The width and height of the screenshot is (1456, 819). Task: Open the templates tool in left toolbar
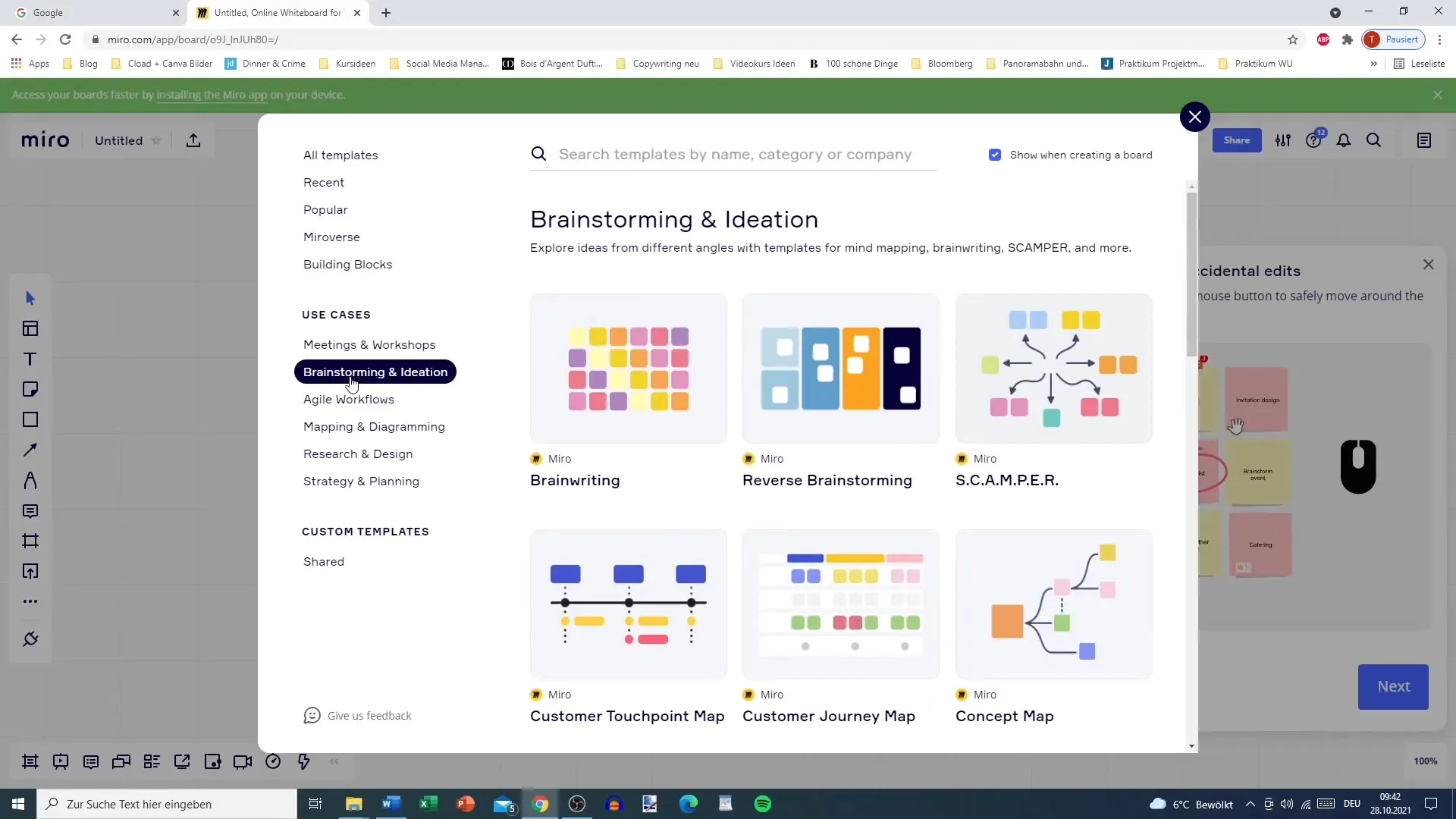pos(30,328)
